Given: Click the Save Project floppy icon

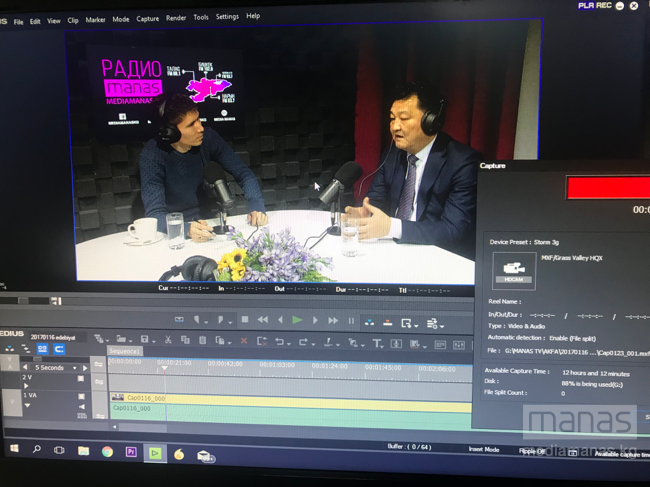Looking at the screenshot, I should point(145,339).
